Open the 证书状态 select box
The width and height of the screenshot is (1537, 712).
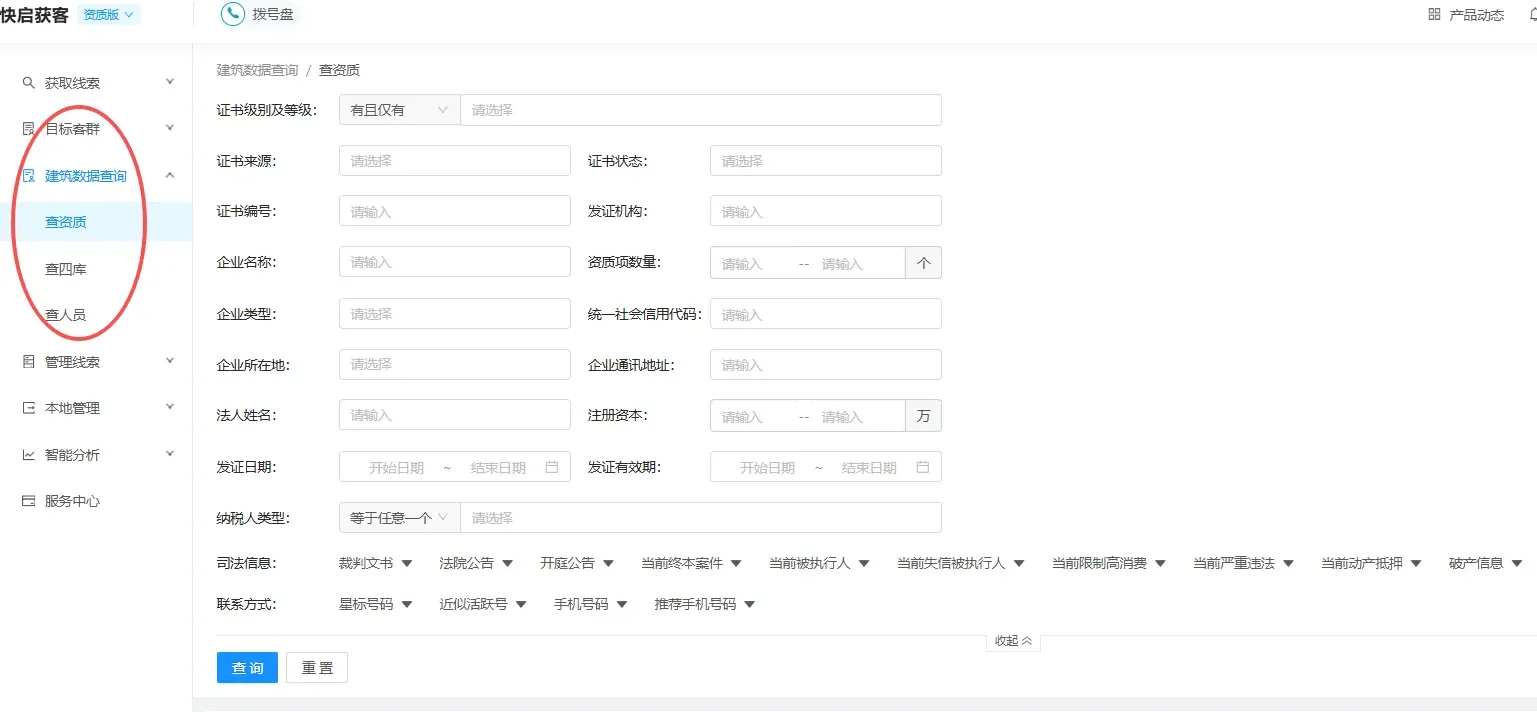pos(826,161)
